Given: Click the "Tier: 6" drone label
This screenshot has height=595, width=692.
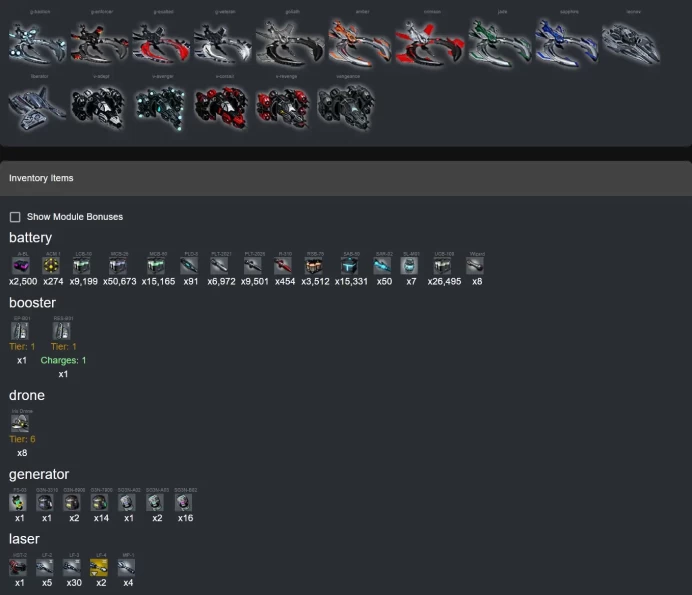Looking at the screenshot, I should click(x=22, y=439).
